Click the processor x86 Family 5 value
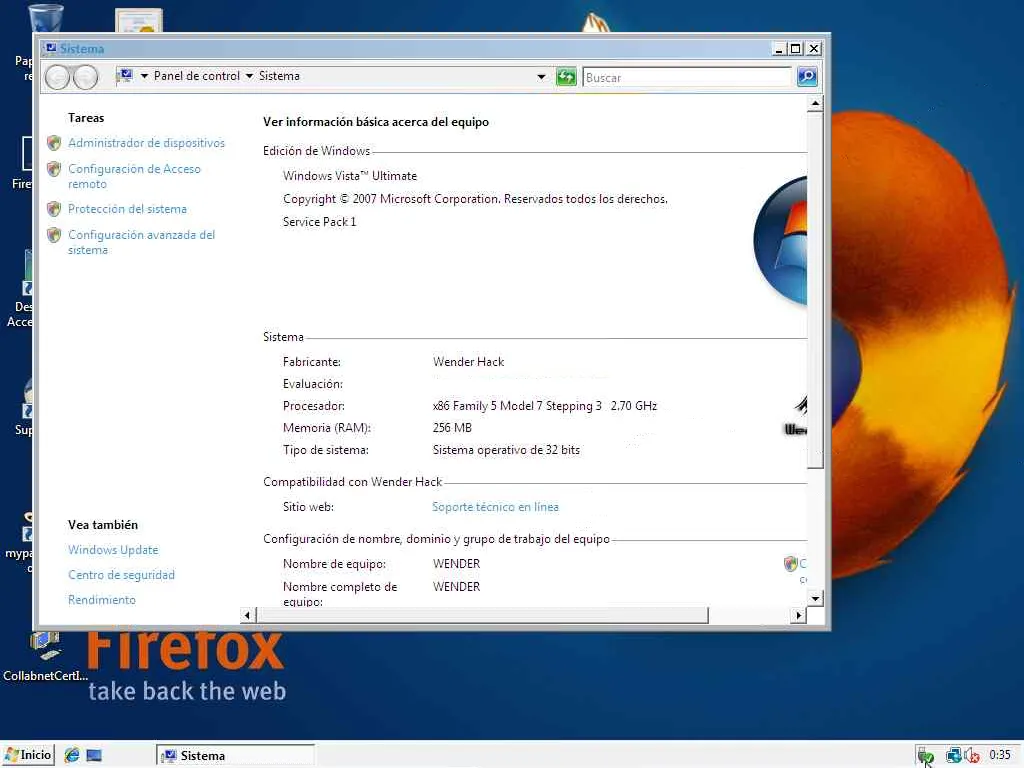The width and height of the screenshot is (1024, 768). click(x=545, y=406)
